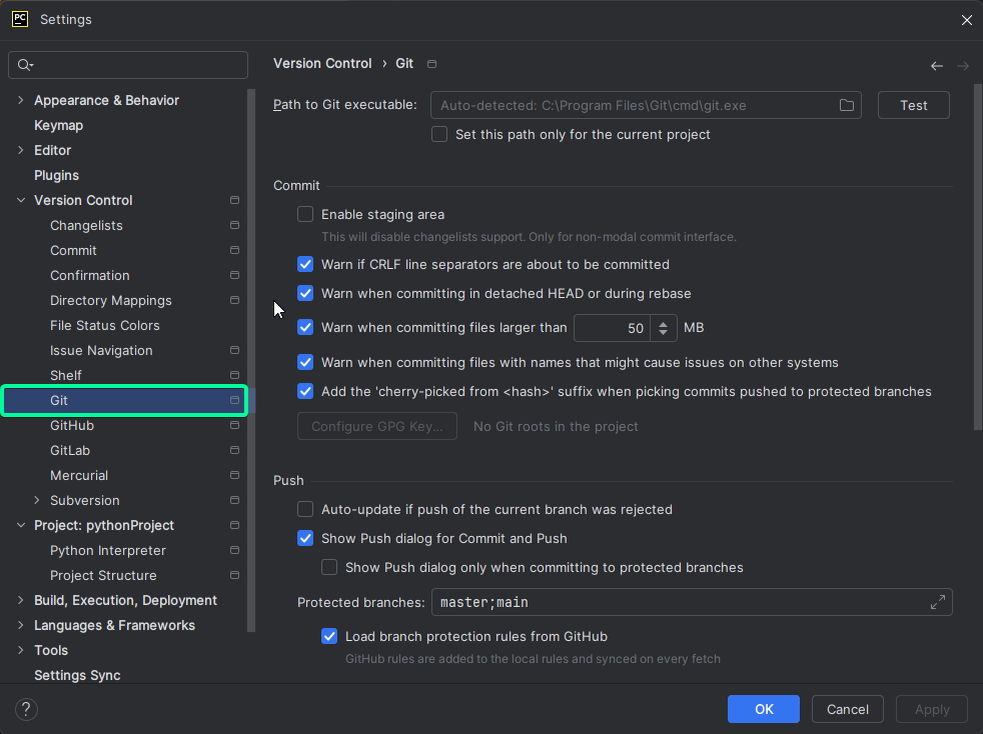This screenshot has height=734, width=983.
Task: Expand the Appearance & Behavior section
Action: [20, 100]
